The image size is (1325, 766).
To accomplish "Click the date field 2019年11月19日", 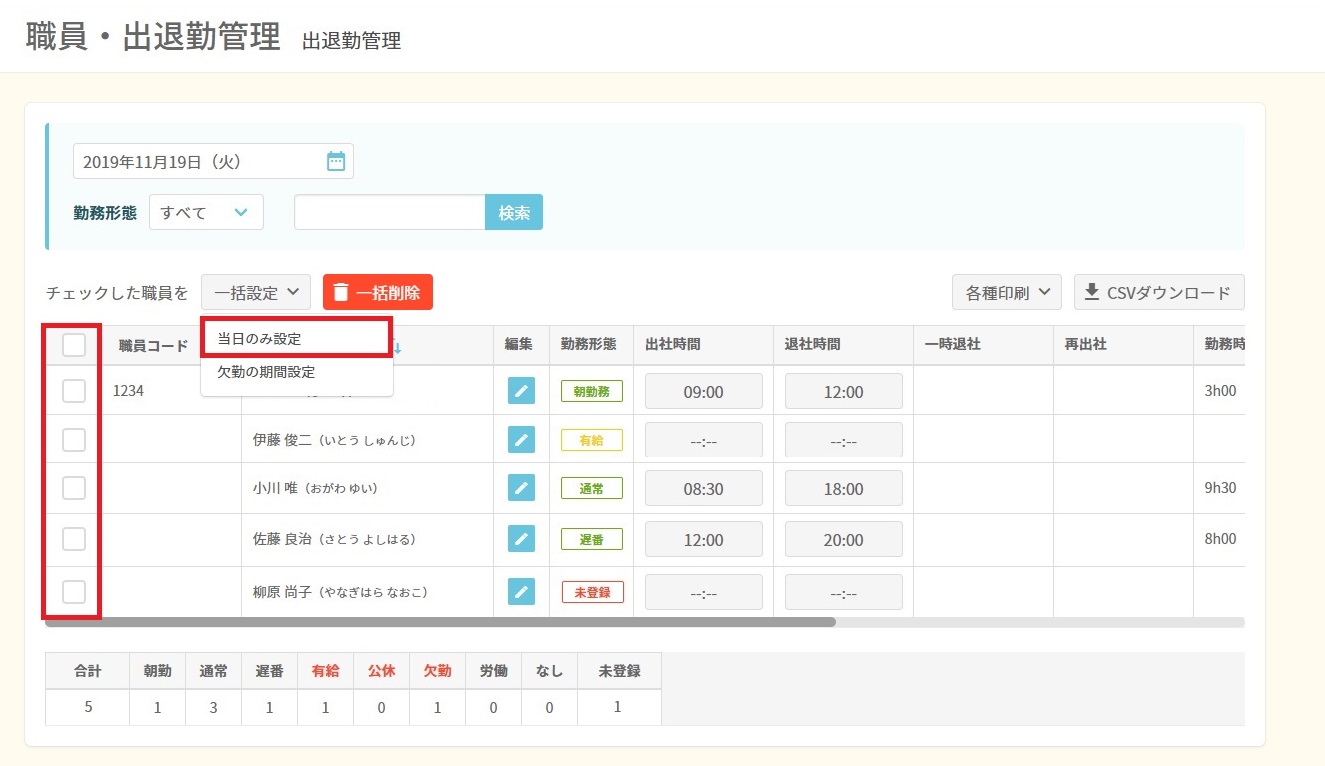I will pyautogui.click(x=213, y=161).
